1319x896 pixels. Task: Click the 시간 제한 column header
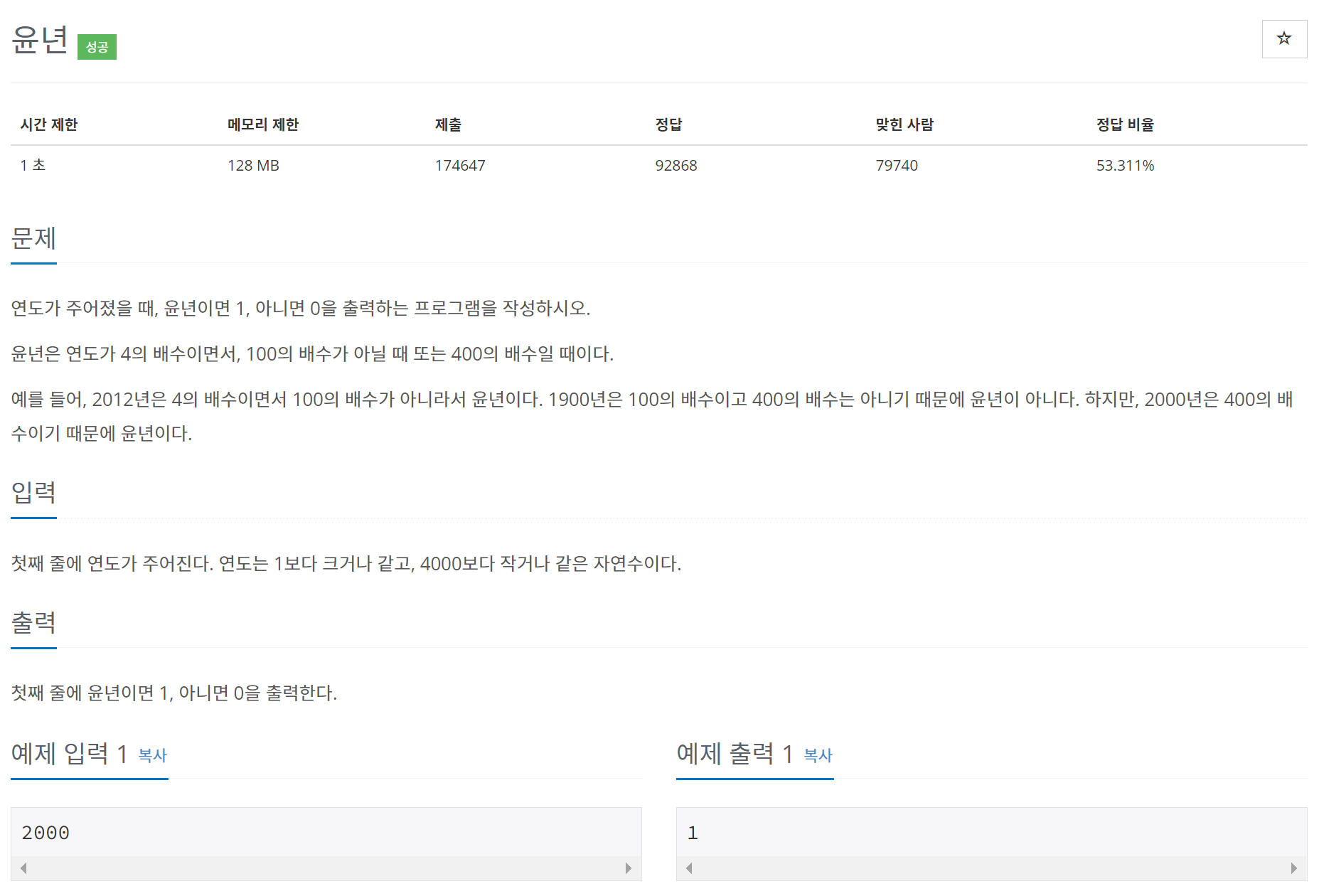coord(49,124)
